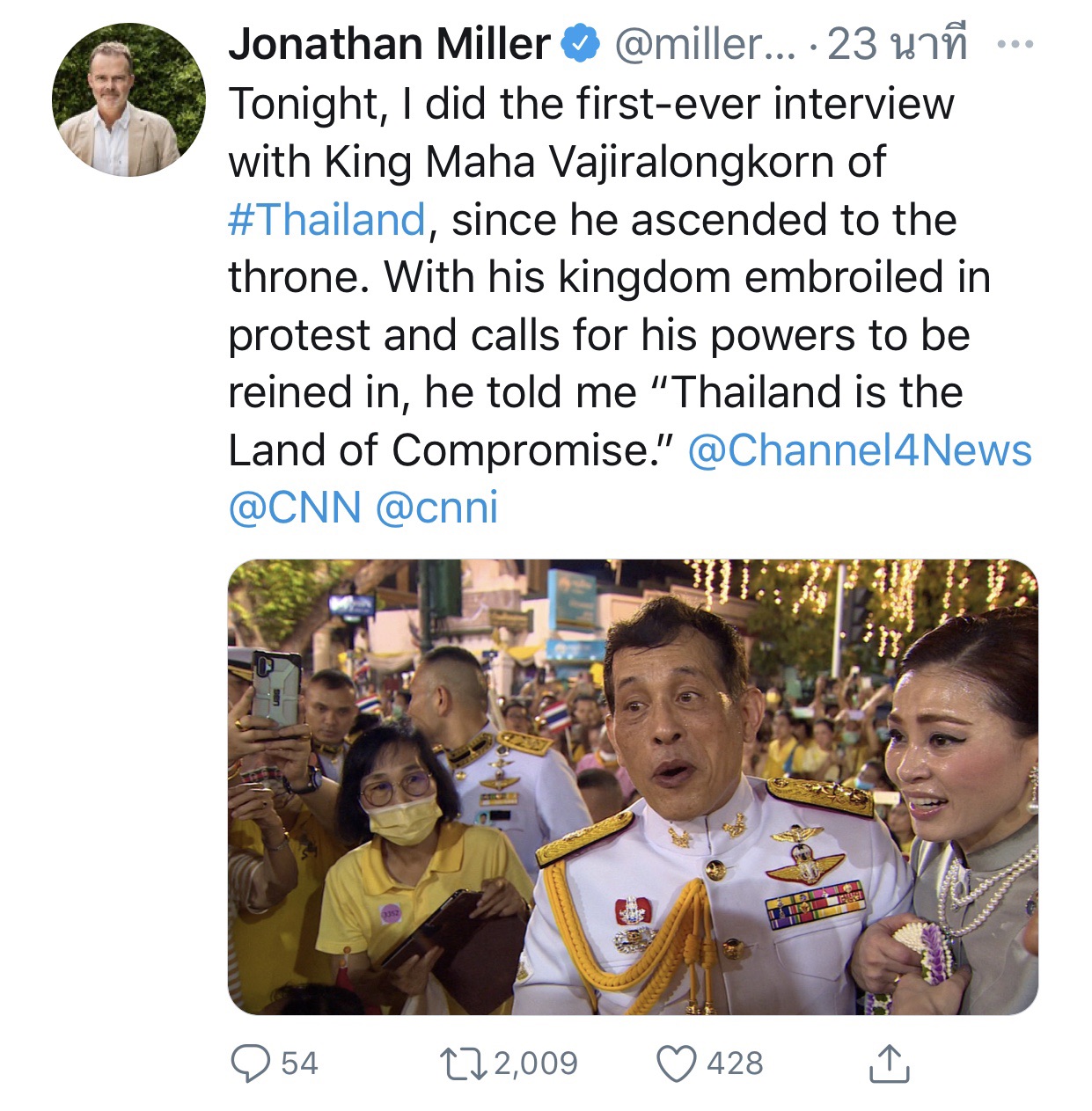Open the #Thailand hashtag
The image size is (1092, 1111).
pyautogui.click(x=327, y=220)
